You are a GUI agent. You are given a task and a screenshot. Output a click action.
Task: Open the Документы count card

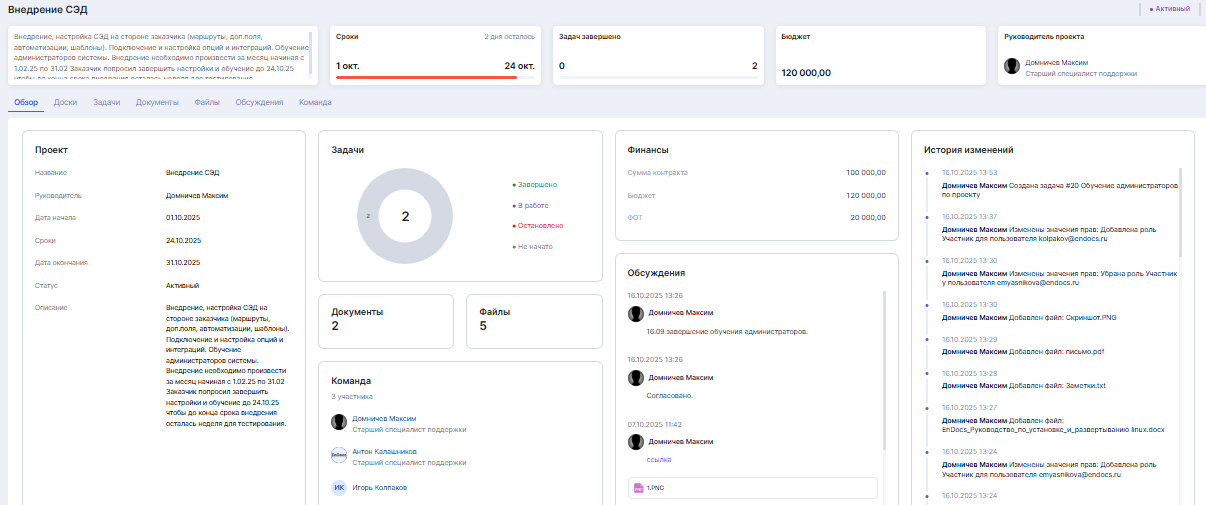[385, 319]
